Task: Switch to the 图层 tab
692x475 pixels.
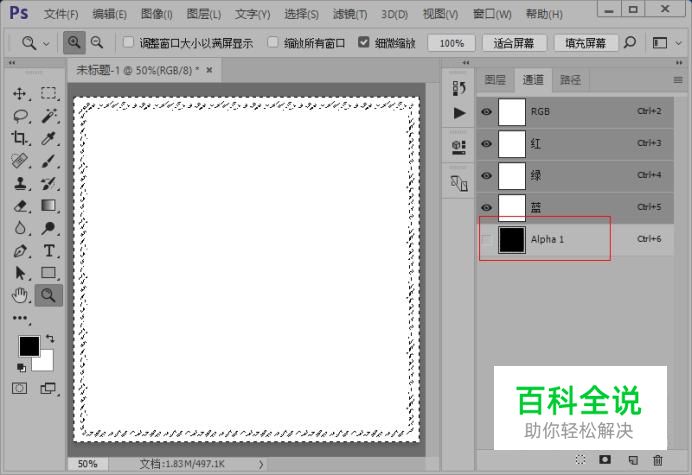Action: pos(495,80)
